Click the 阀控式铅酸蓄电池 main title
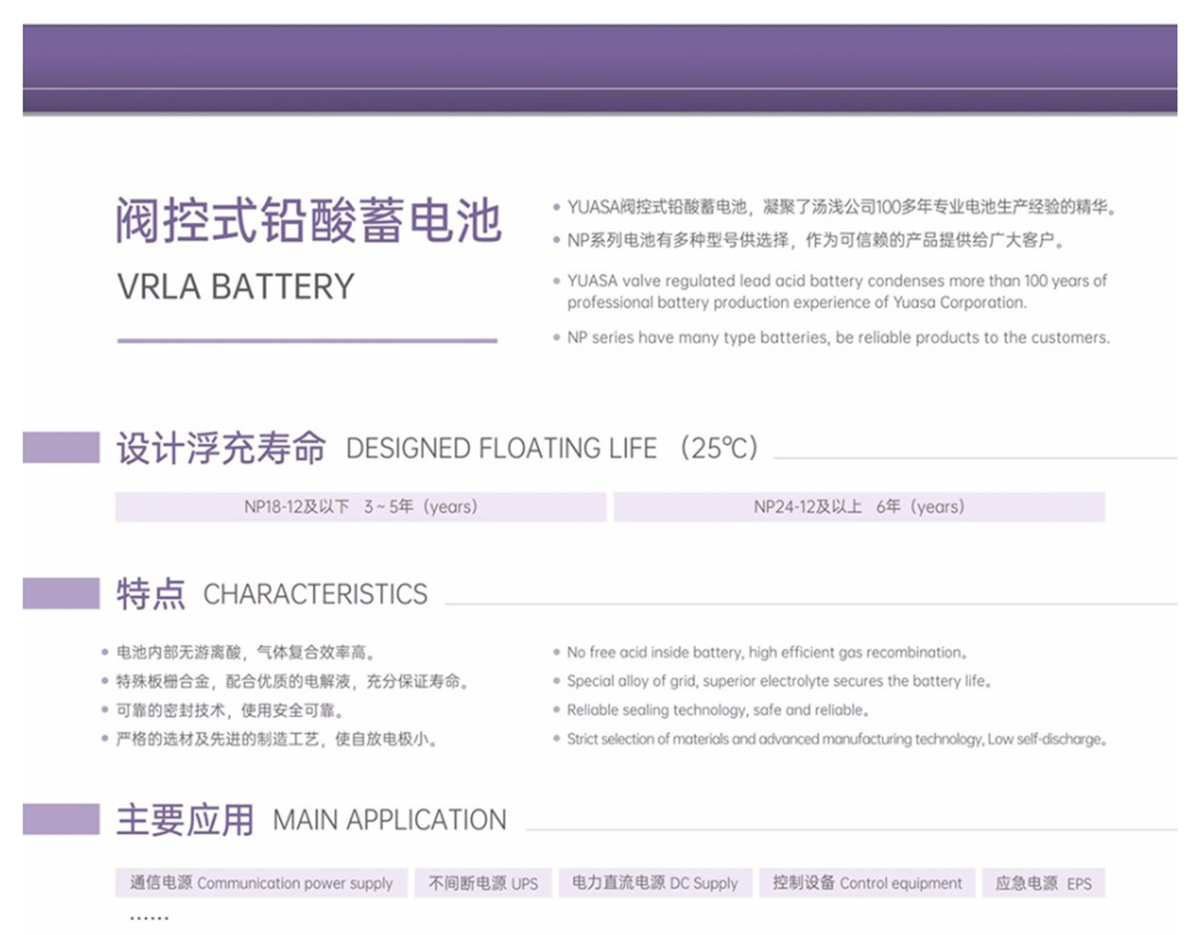This screenshot has width=1200, height=935. click(x=308, y=219)
